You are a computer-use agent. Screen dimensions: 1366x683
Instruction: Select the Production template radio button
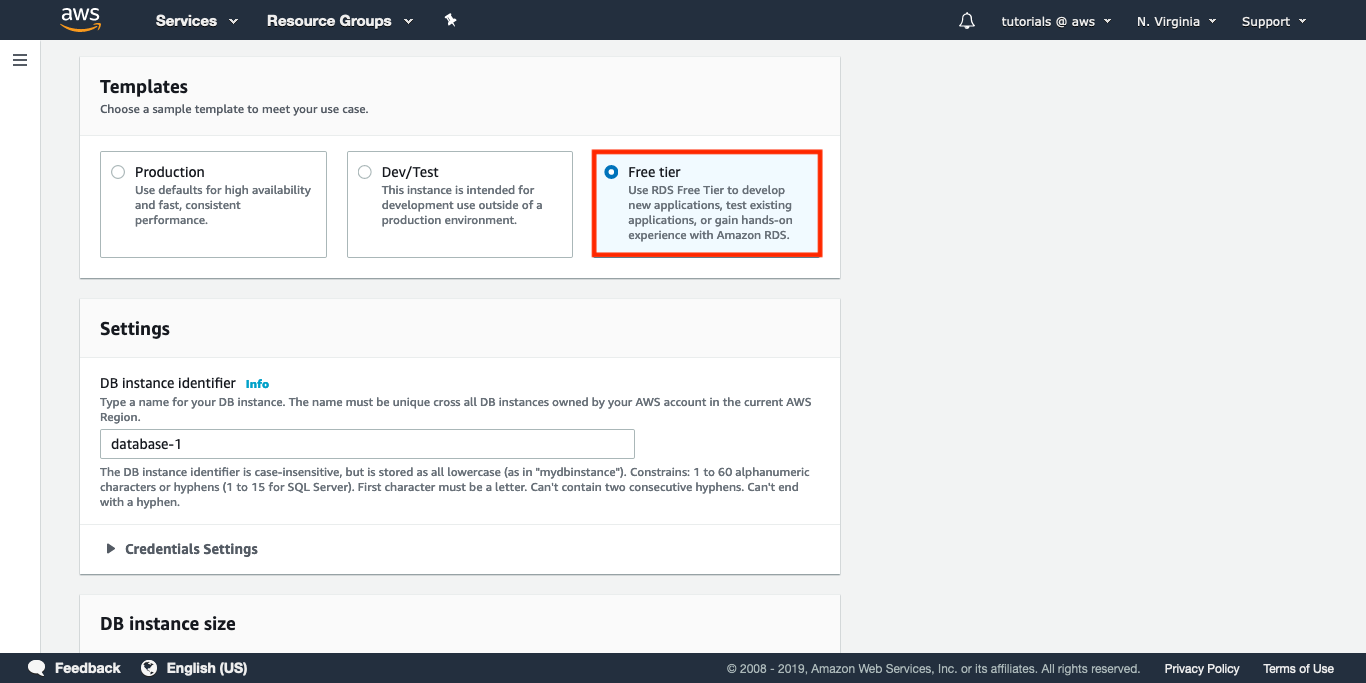(x=119, y=172)
